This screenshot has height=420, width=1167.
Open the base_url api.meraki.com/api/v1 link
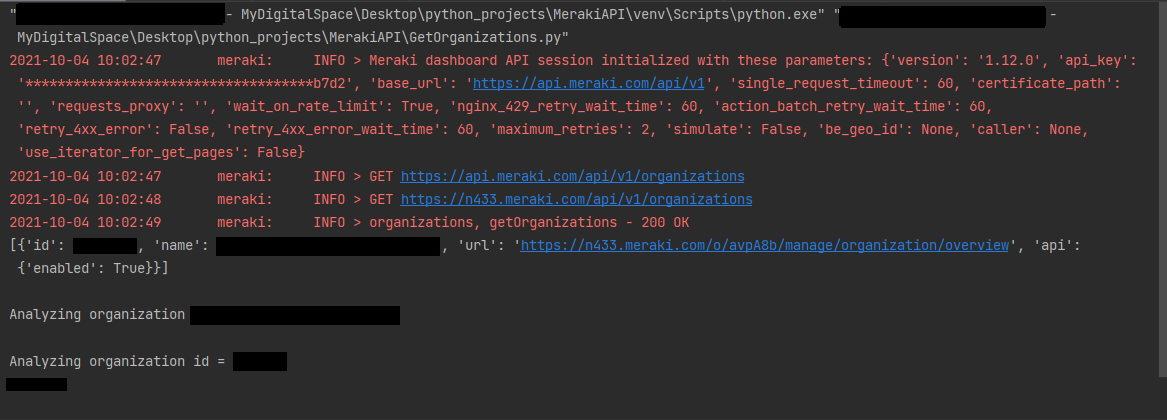(589, 83)
